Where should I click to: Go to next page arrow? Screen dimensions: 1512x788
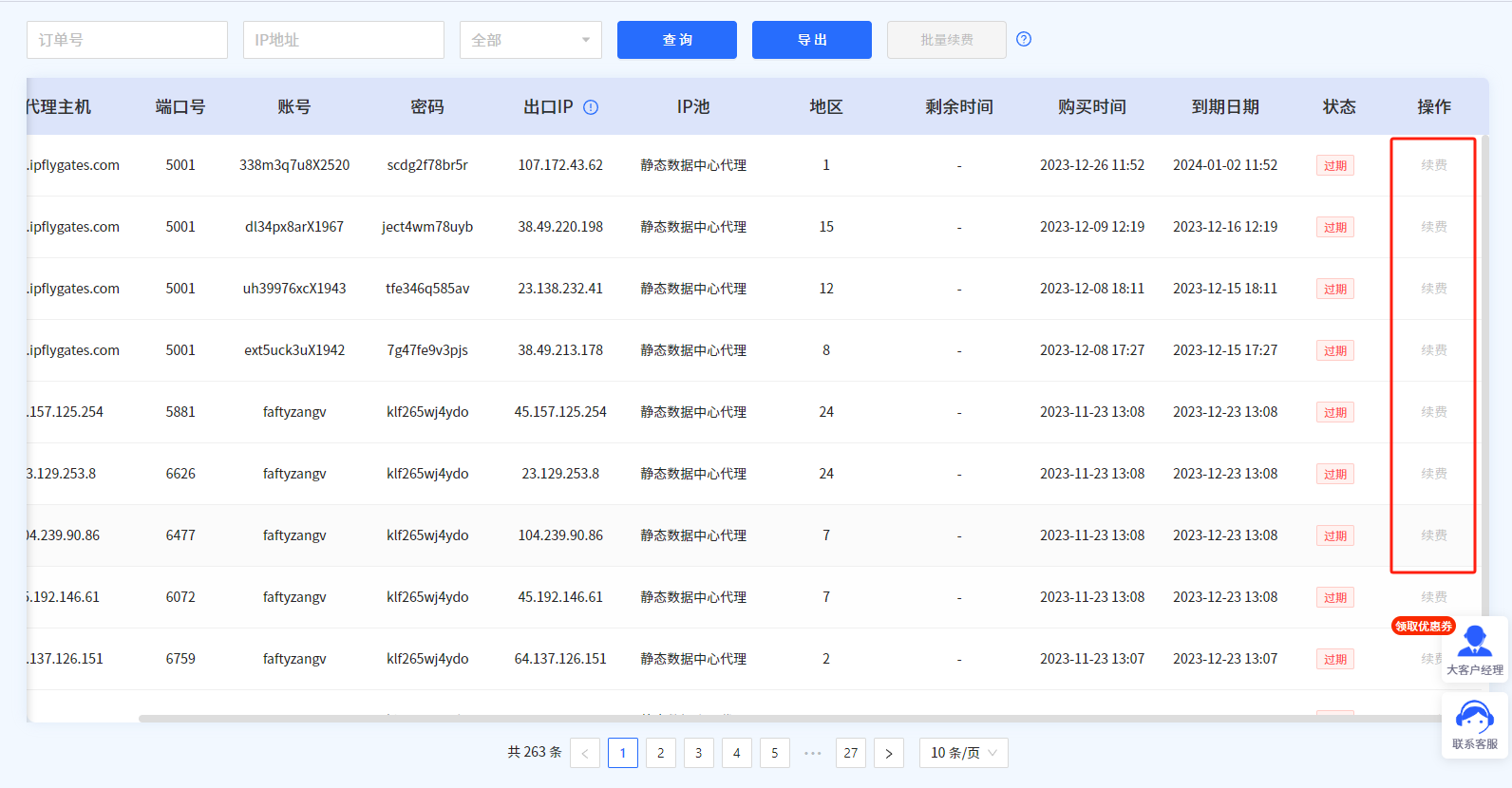pos(889,753)
